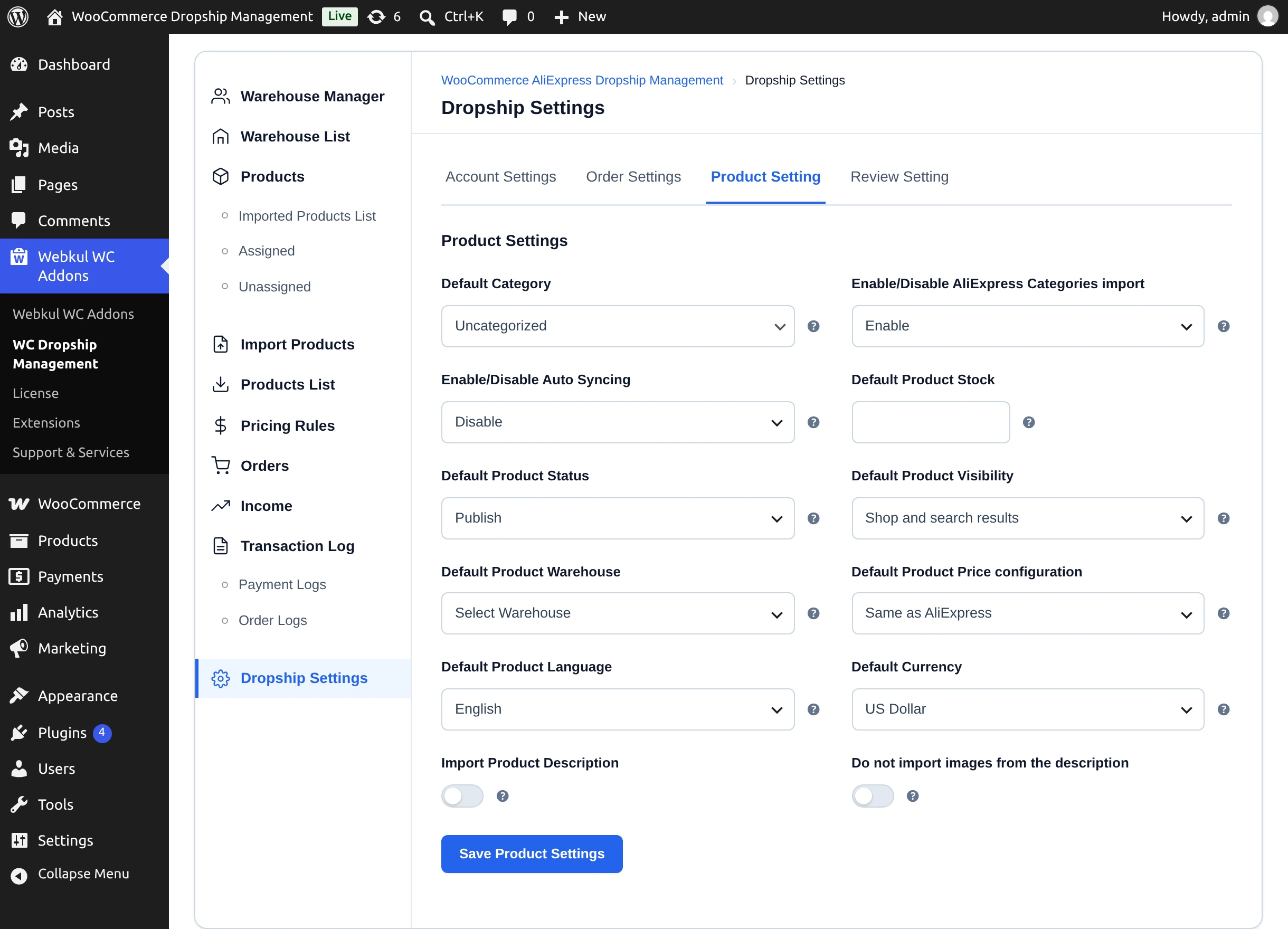Click help icon beside Default Product Stock
The image size is (1288, 929).
pyautogui.click(x=1028, y=422)
